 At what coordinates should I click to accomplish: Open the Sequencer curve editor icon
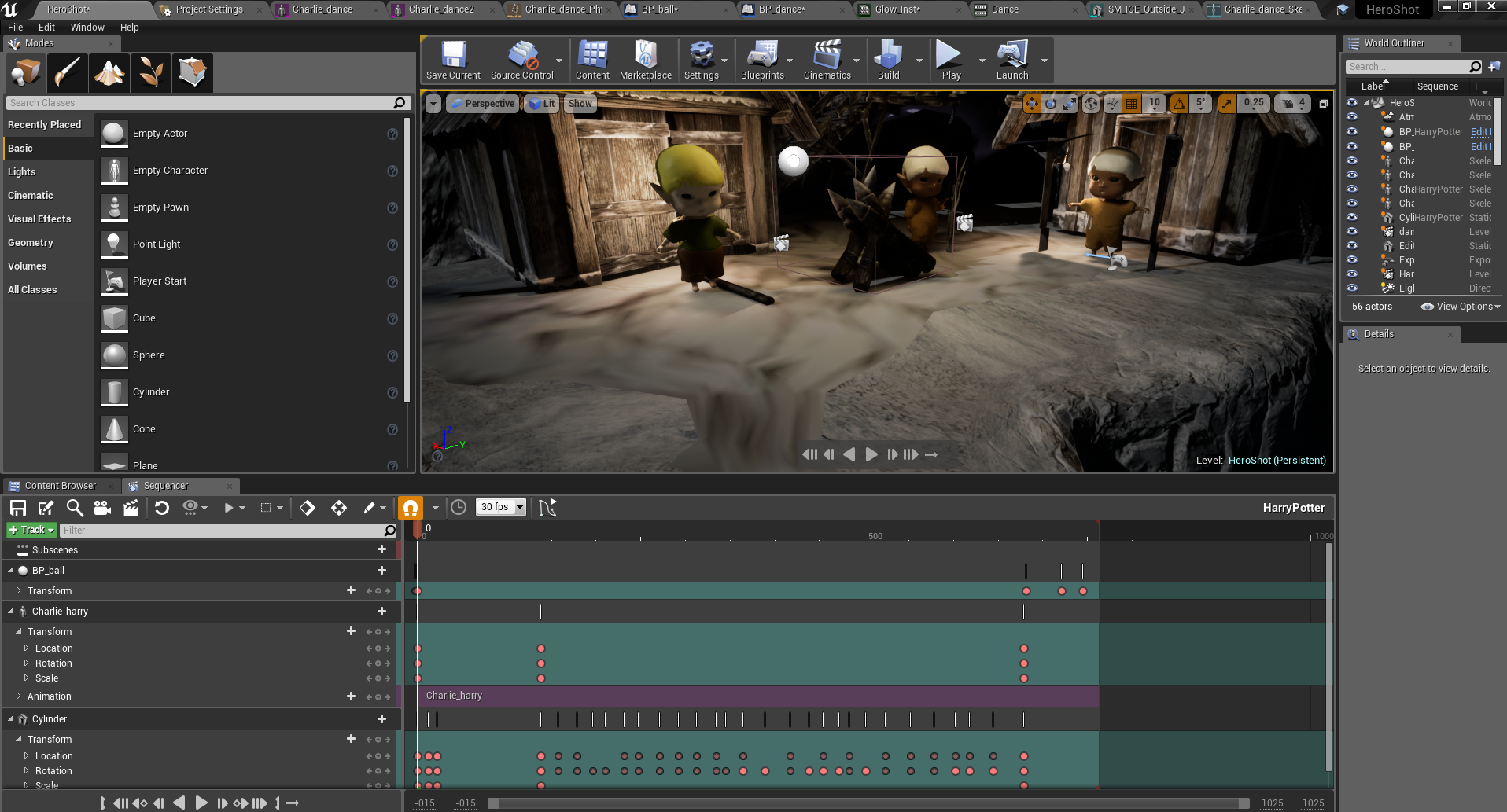point(547,508)
